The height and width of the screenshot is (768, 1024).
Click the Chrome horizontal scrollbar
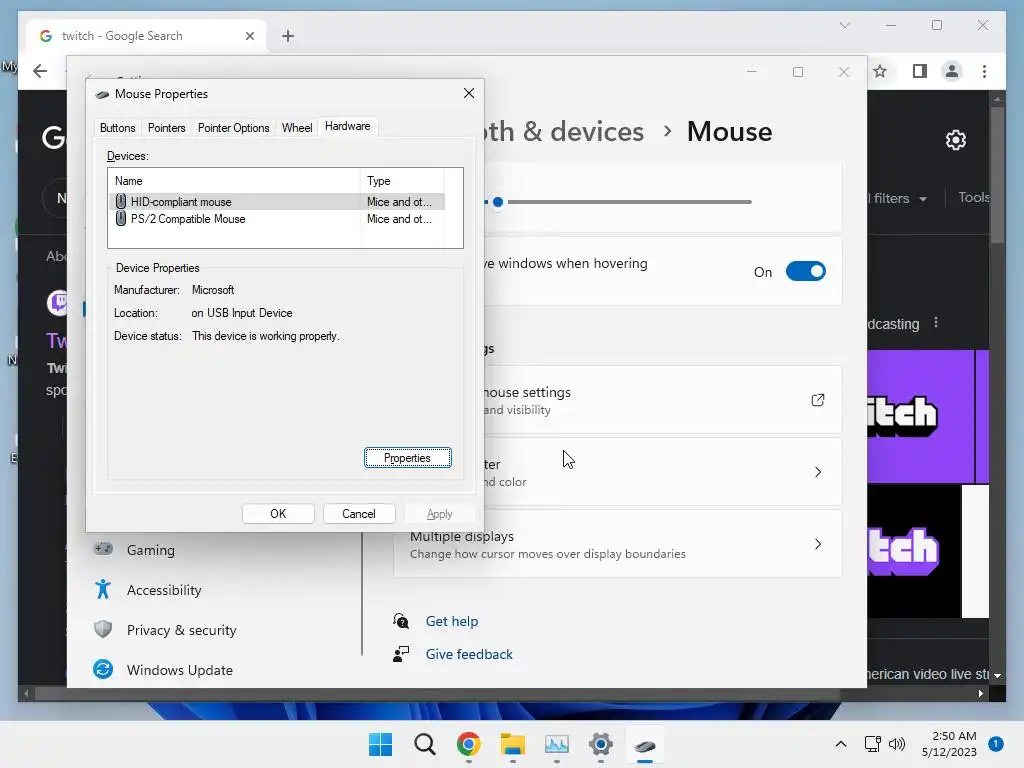pos(438,694)
